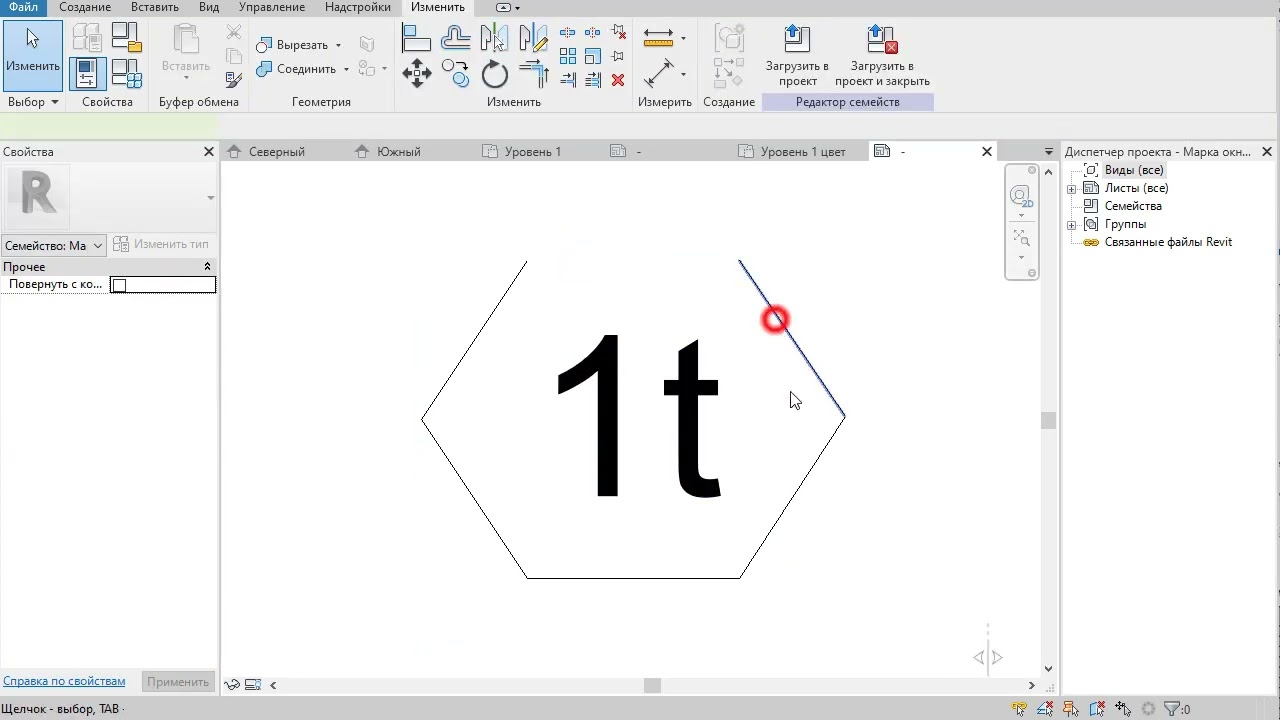Viewport: 1280px width, 720px height.
Task: Open the Соединить dropdown arrow
Action: 346,69
